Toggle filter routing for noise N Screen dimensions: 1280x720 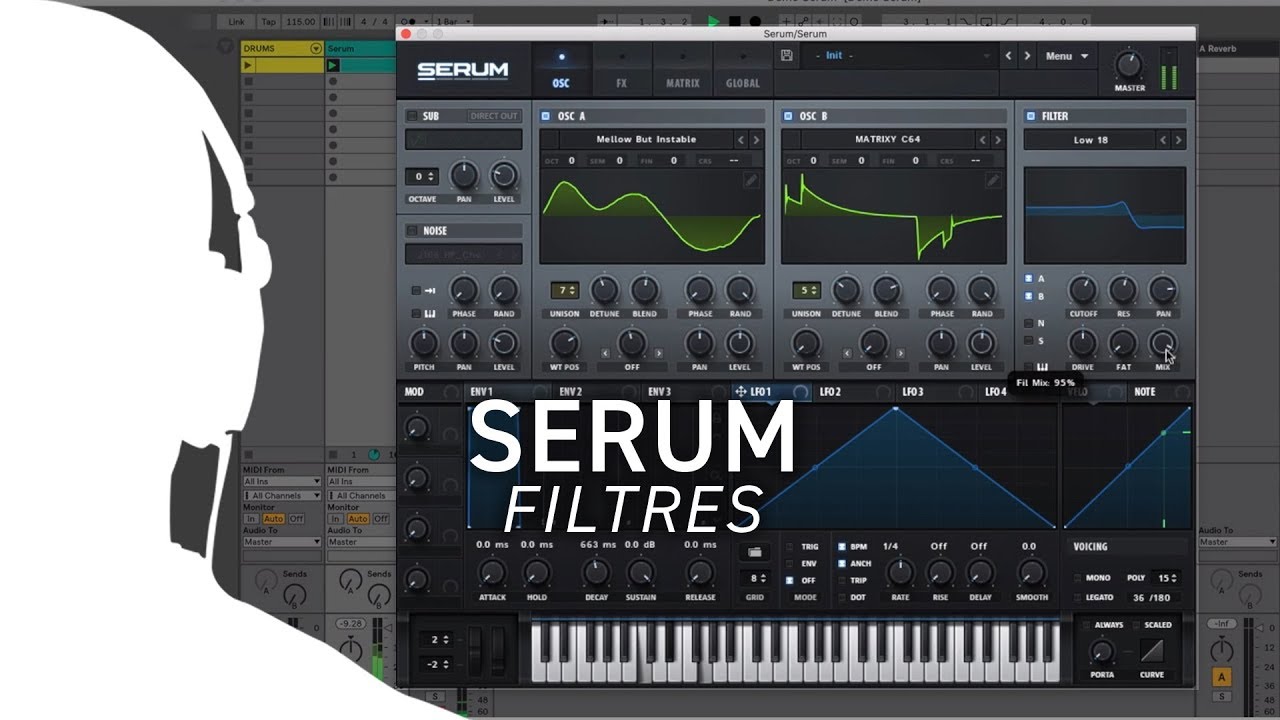(x=1028, y=323)
